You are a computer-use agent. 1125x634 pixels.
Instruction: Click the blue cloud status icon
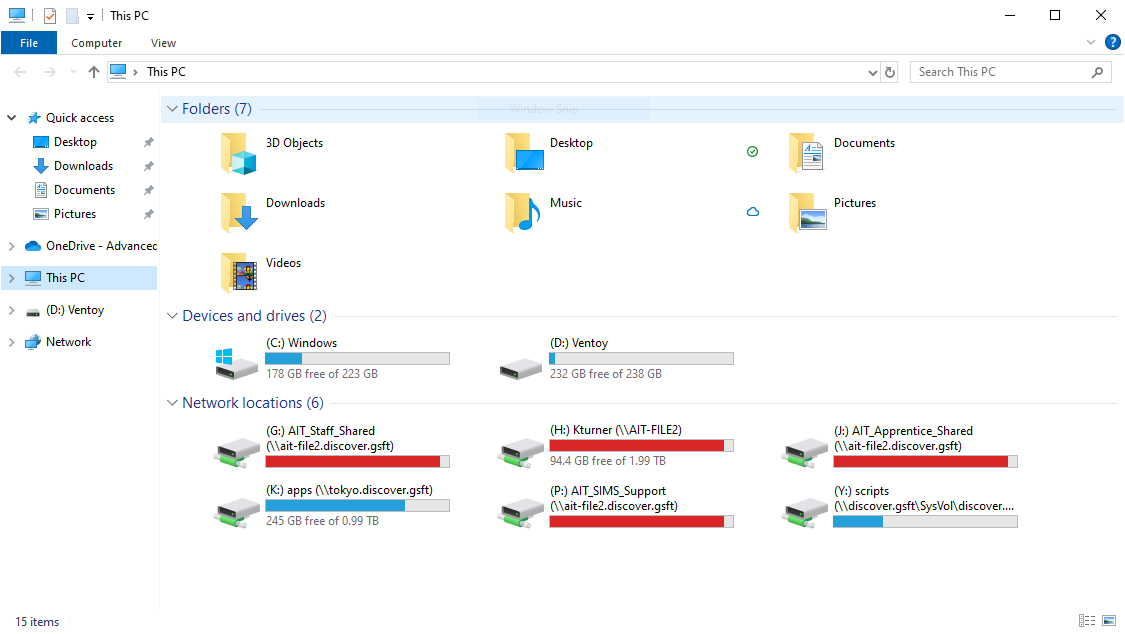[x=753, y=212]
